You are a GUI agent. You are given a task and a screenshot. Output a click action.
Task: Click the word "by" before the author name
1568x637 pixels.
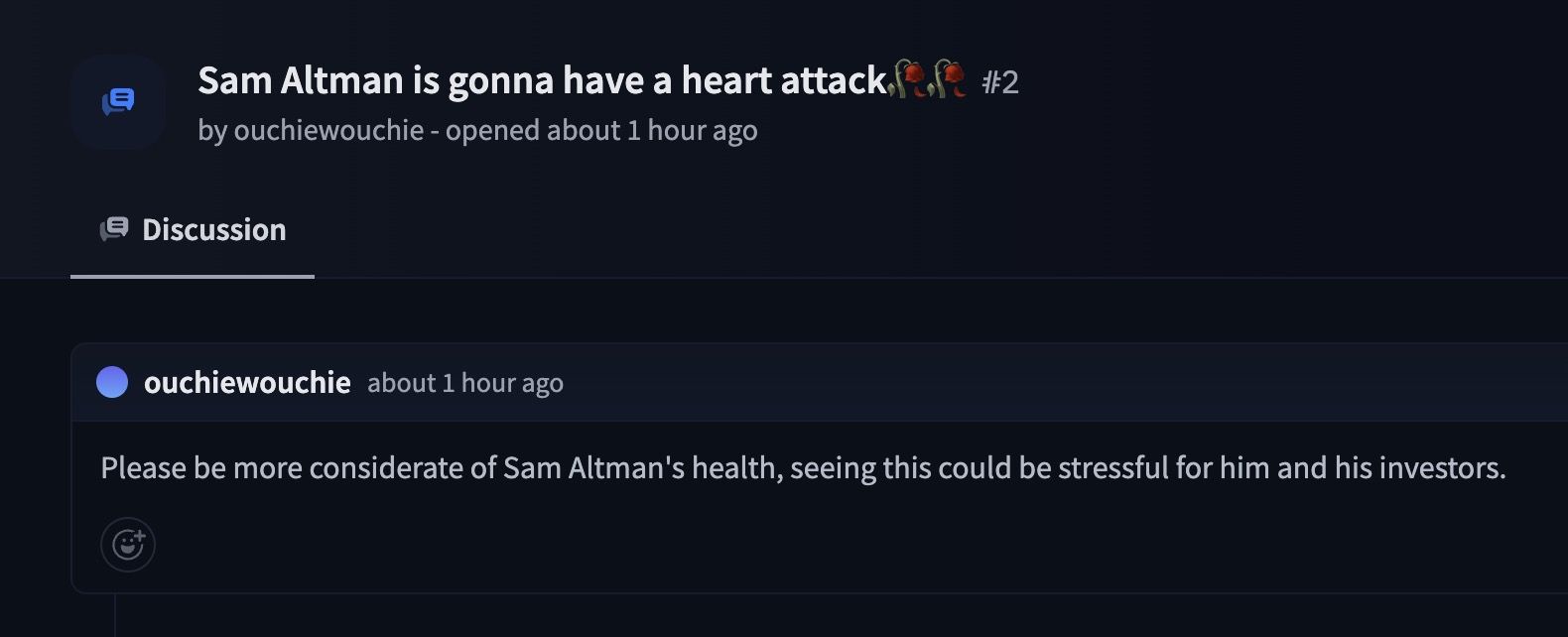point(211,130)
